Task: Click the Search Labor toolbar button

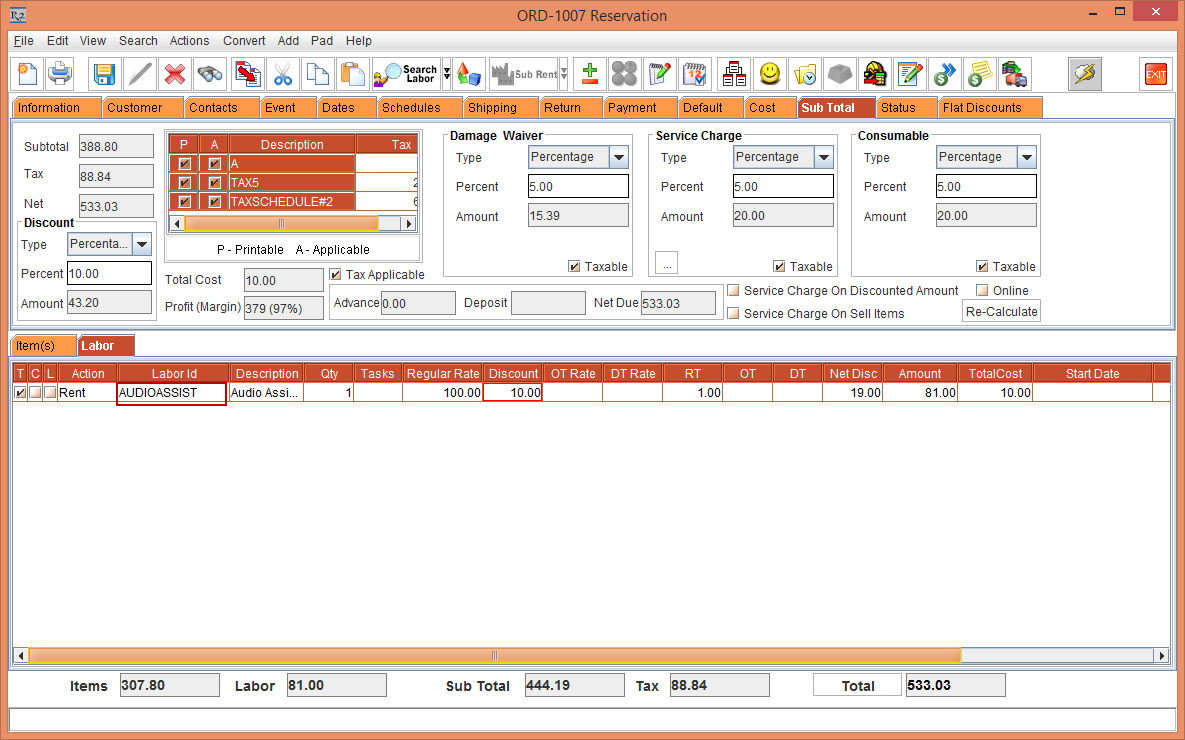Action: coord(406,74)
